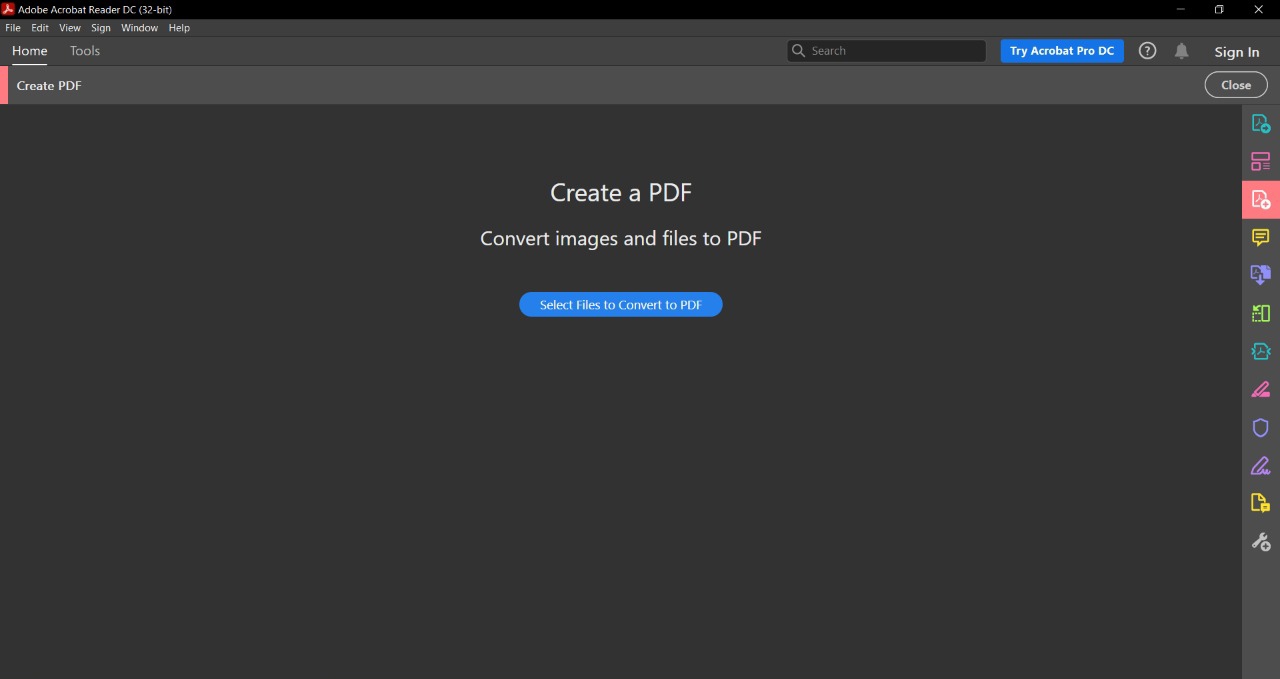Click the "Create a PDF" heading text
The height and width of the screenshot is (679, 1280).
click(x=621, y=193)
